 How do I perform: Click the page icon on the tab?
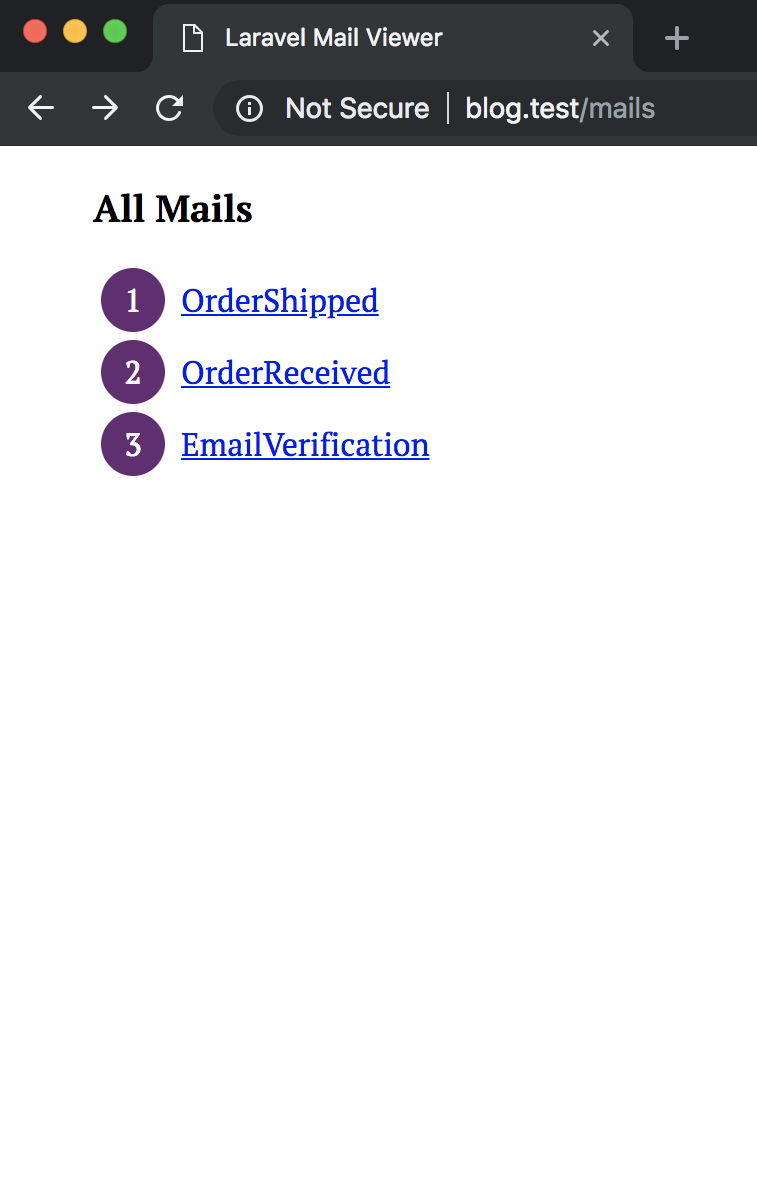tap(192, 39)
